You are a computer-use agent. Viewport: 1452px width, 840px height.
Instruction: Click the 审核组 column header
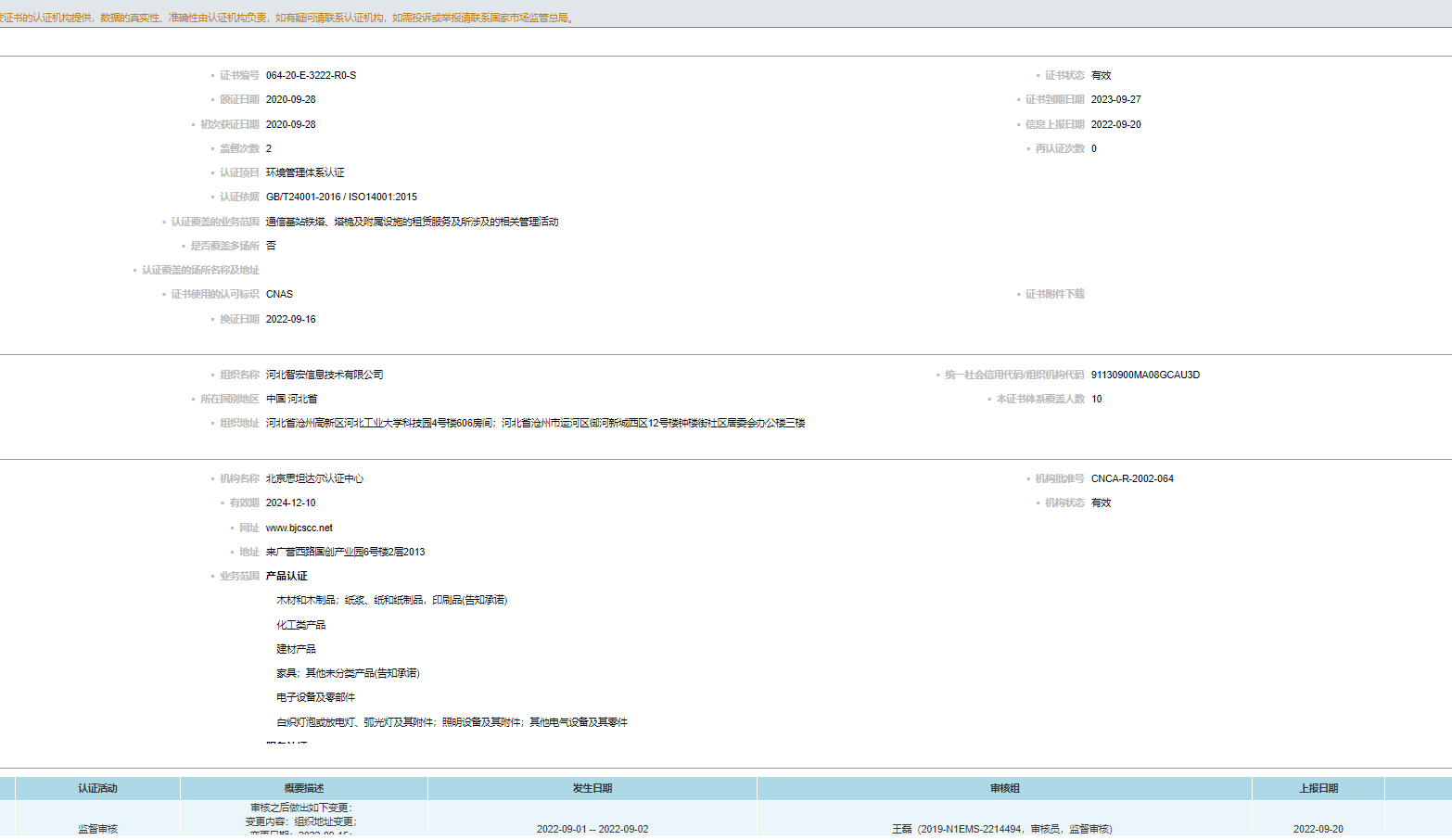click(1004, 788)
